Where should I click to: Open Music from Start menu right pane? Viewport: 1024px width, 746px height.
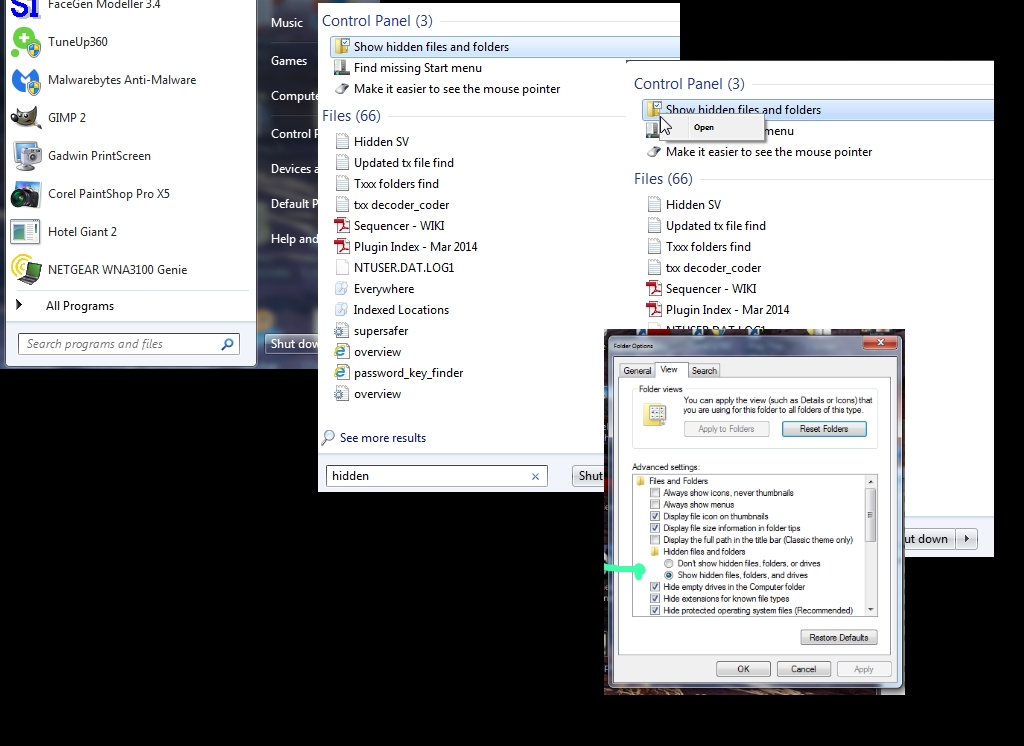(287, 23)
